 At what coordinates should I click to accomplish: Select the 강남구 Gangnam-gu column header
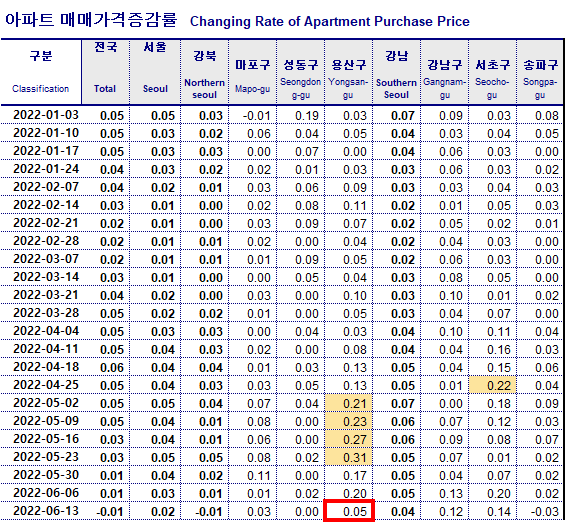point(445,72)
